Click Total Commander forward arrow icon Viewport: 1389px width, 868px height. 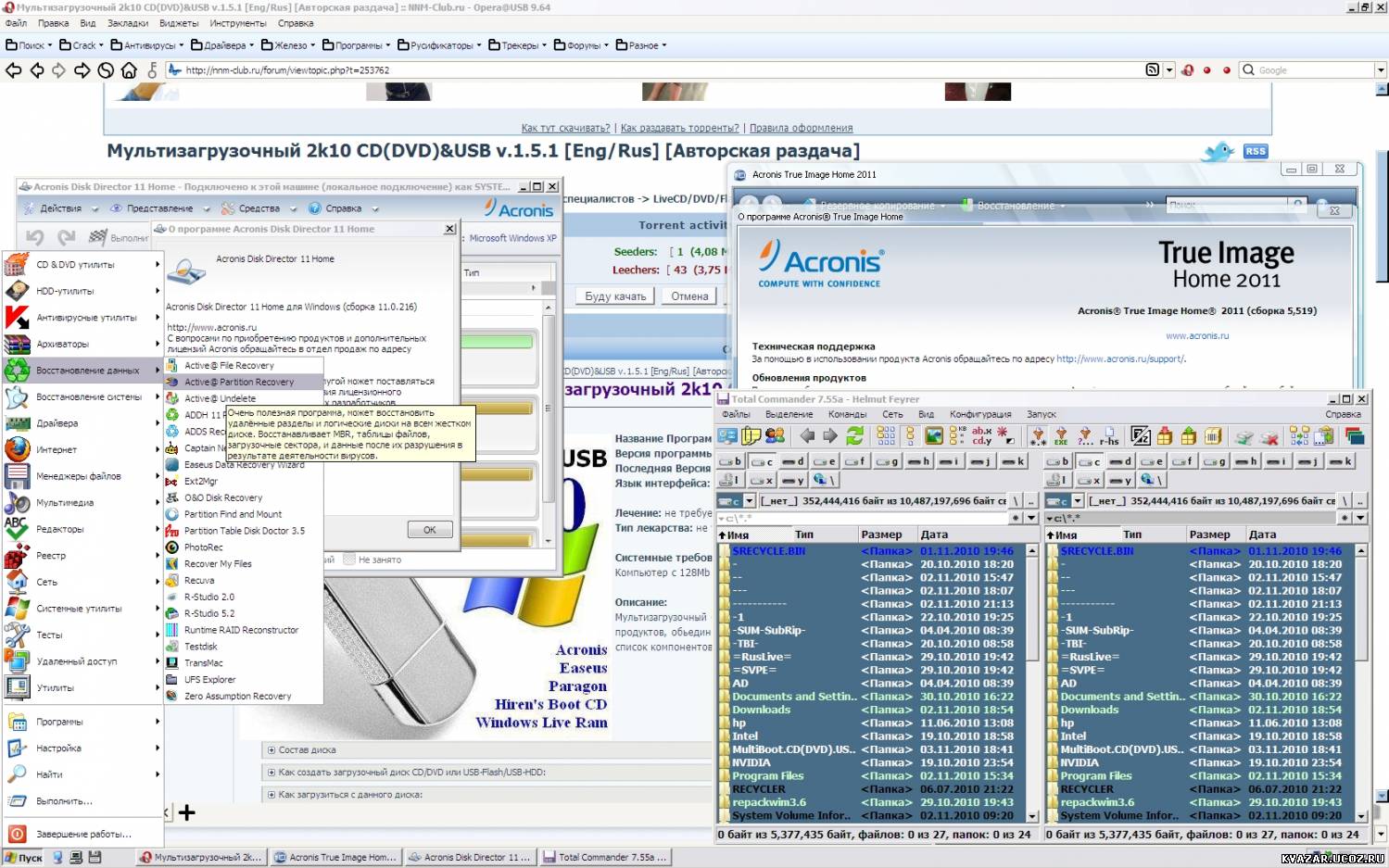(x=830, y=435)
